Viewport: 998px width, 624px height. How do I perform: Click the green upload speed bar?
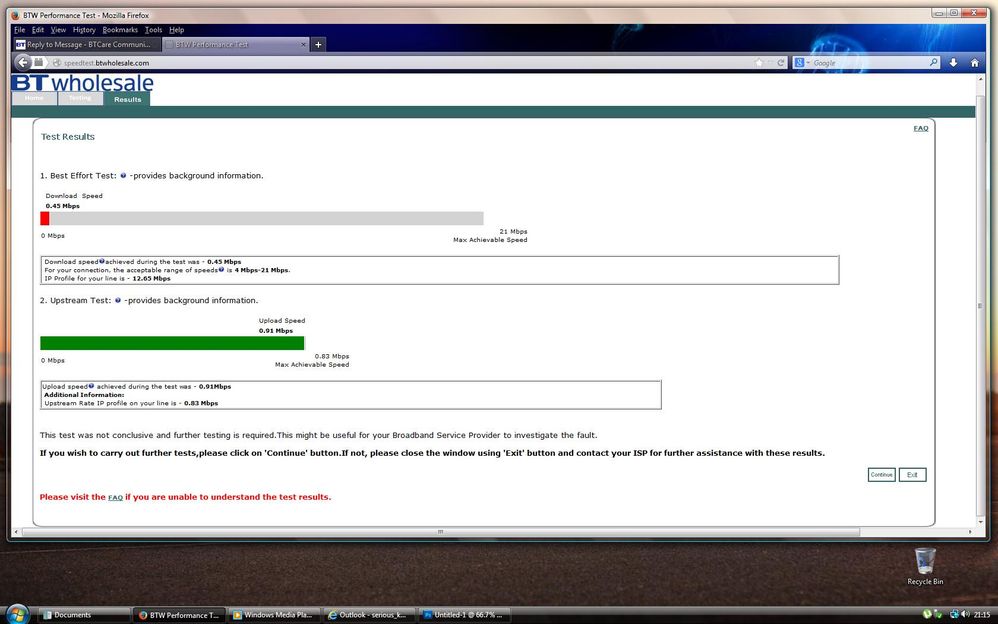(172, 343)
